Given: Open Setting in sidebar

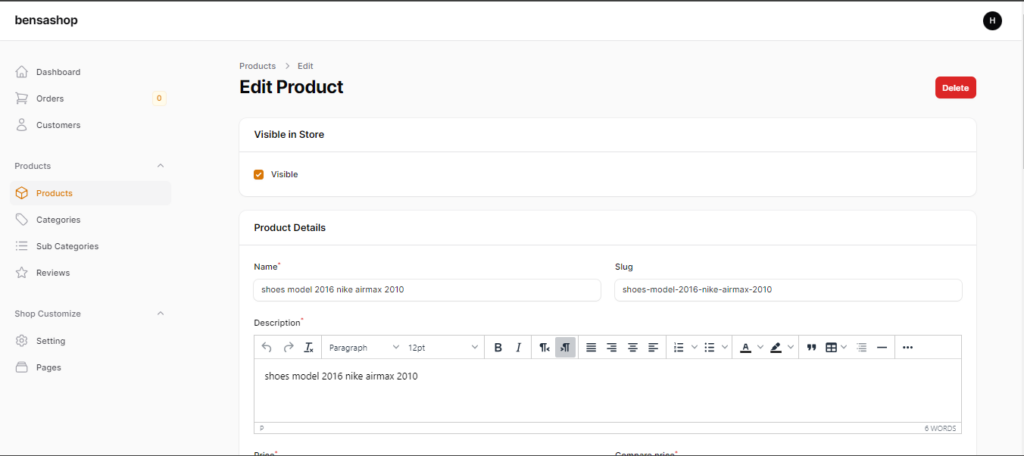Looking at the screenshot, I should (x=90, y=340).
